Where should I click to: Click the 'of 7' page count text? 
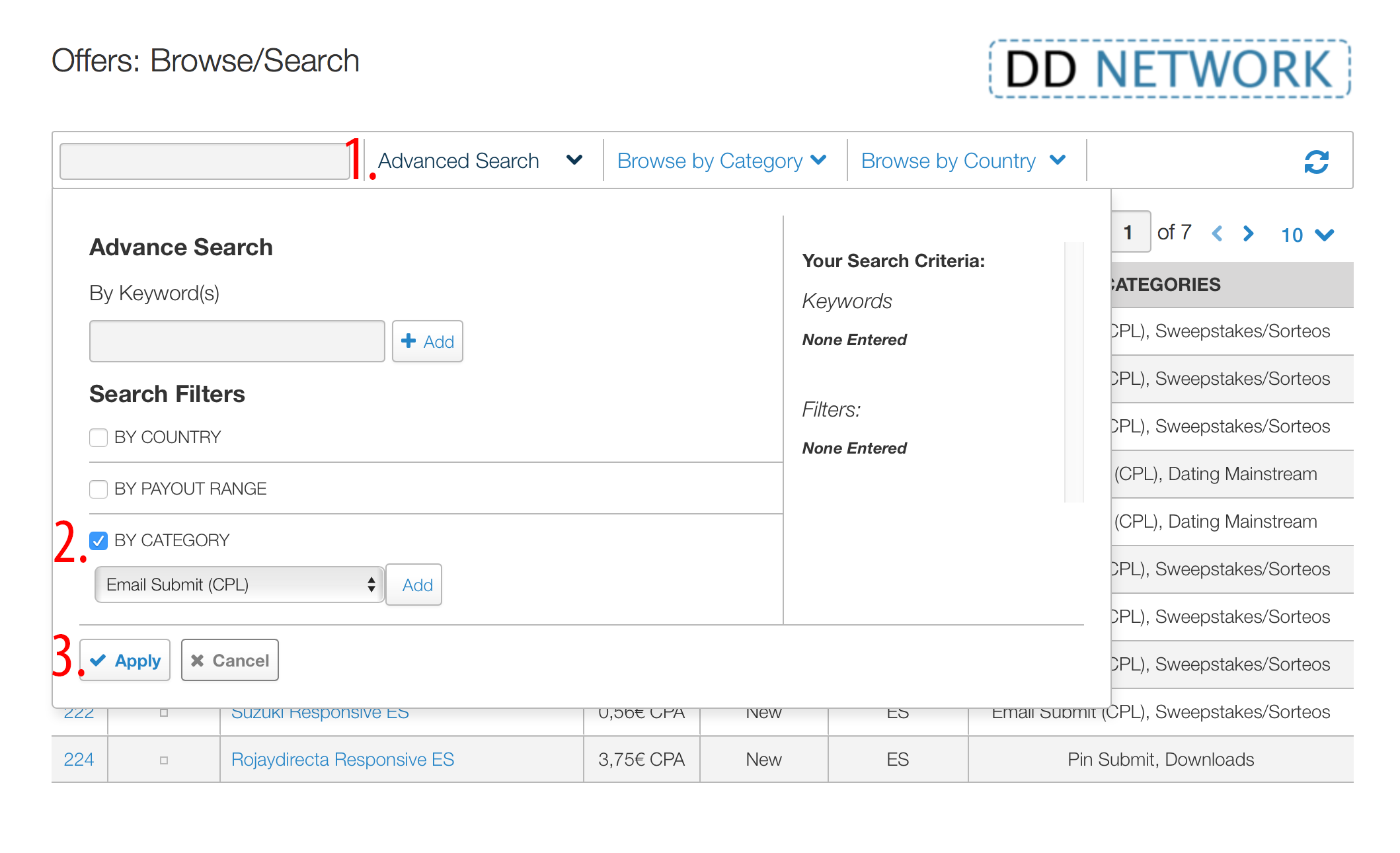(1175, 232)
